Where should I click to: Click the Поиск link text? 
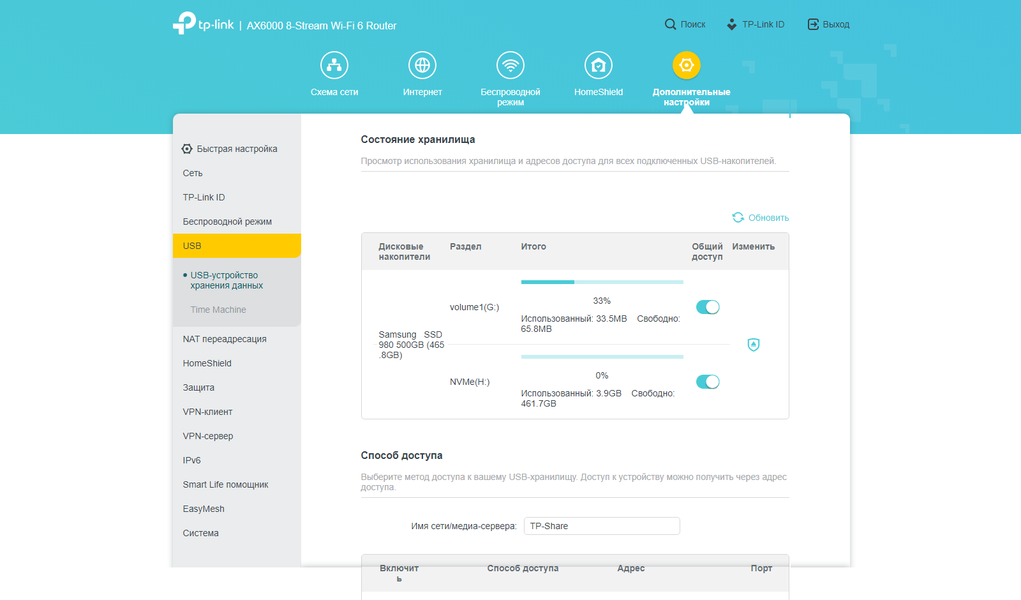[x=693, y=24]
